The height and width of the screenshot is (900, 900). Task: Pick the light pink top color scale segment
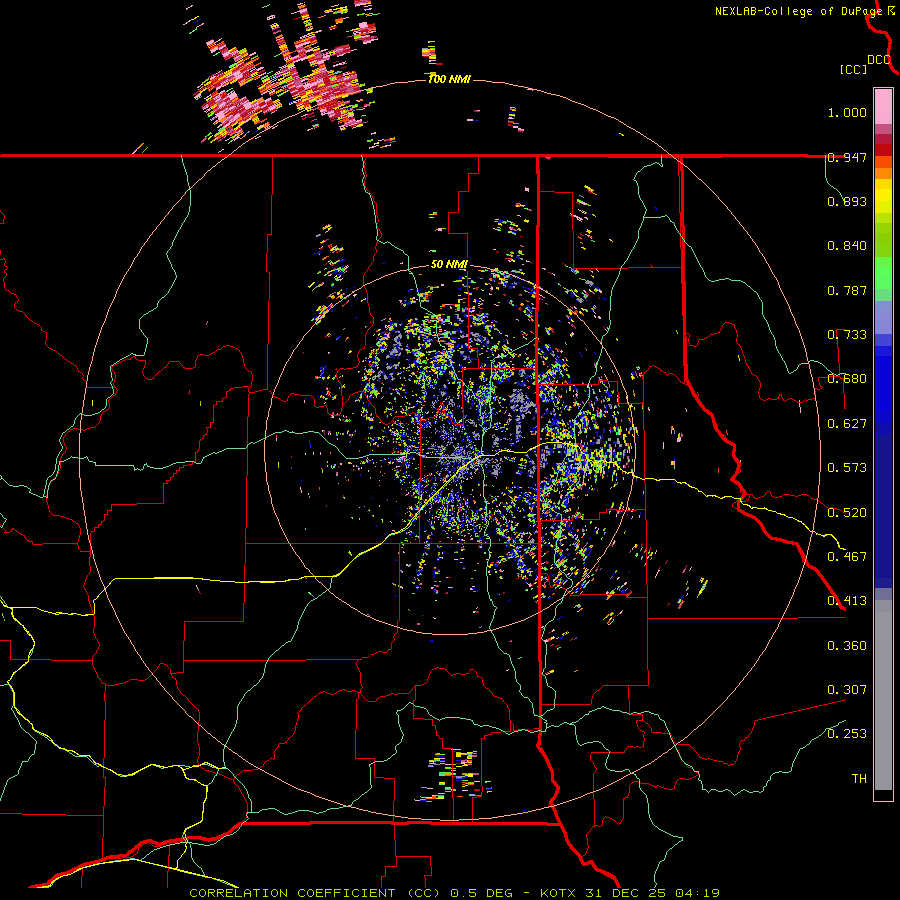click(883, 107)
